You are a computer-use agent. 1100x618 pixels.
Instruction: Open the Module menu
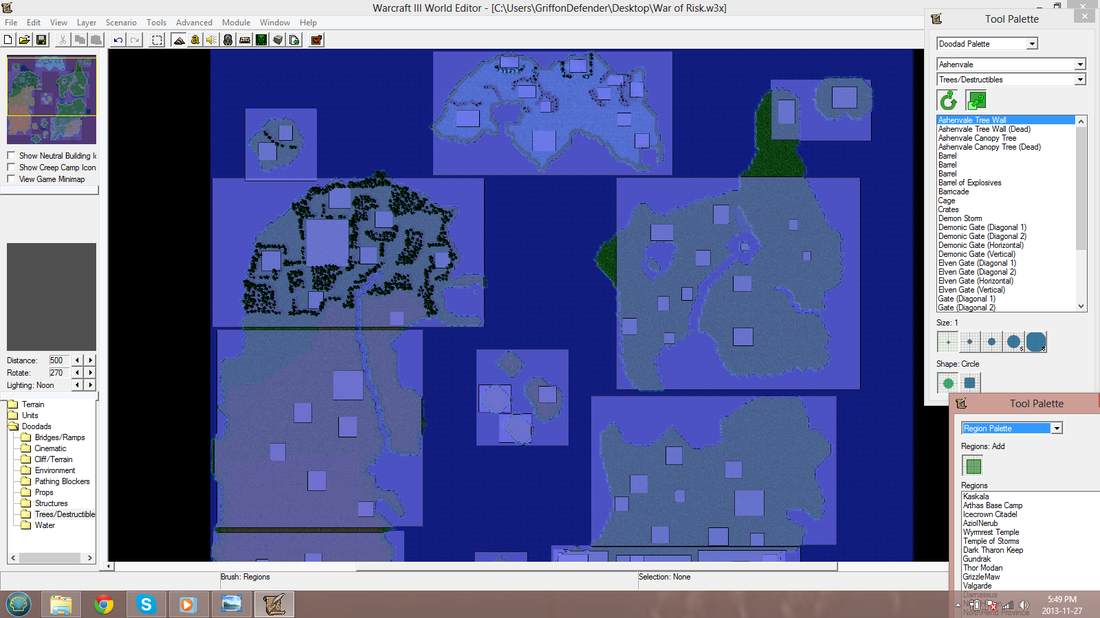[x=236, y=22]
